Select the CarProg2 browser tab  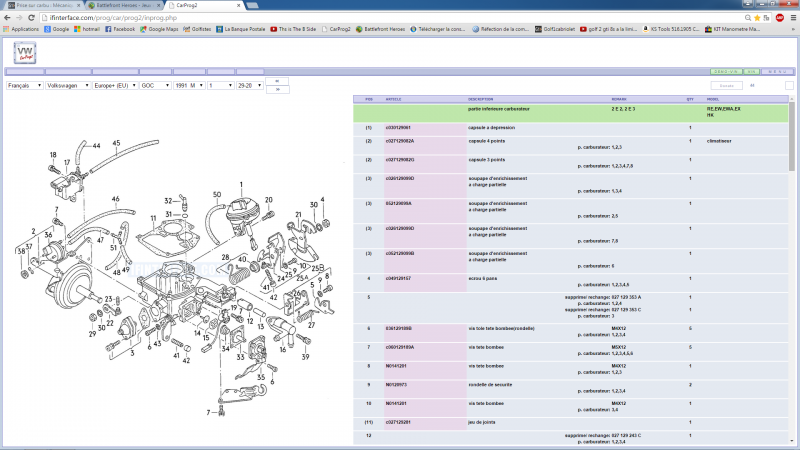[204, 6]
